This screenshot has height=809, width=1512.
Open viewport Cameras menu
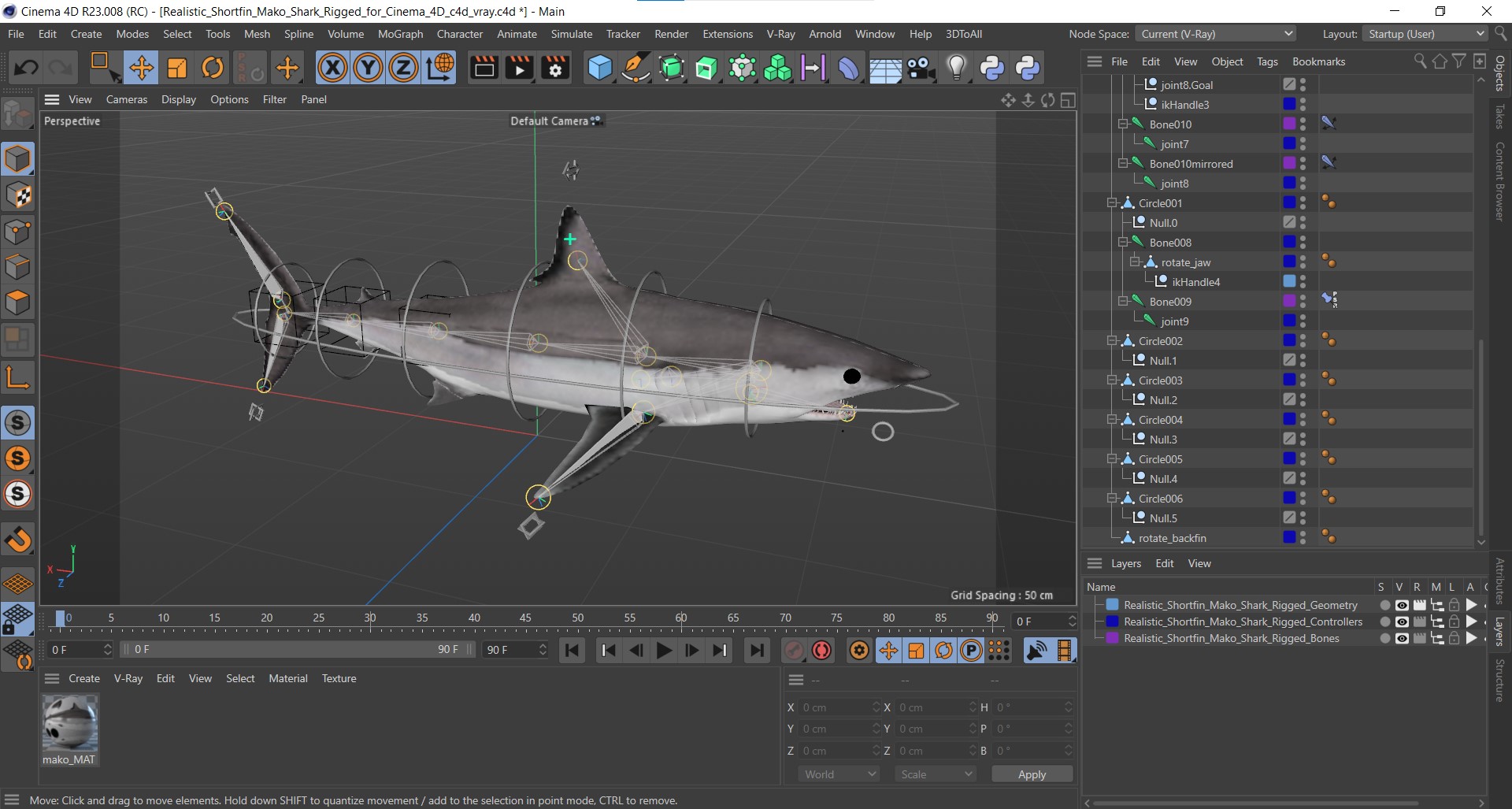127,99
